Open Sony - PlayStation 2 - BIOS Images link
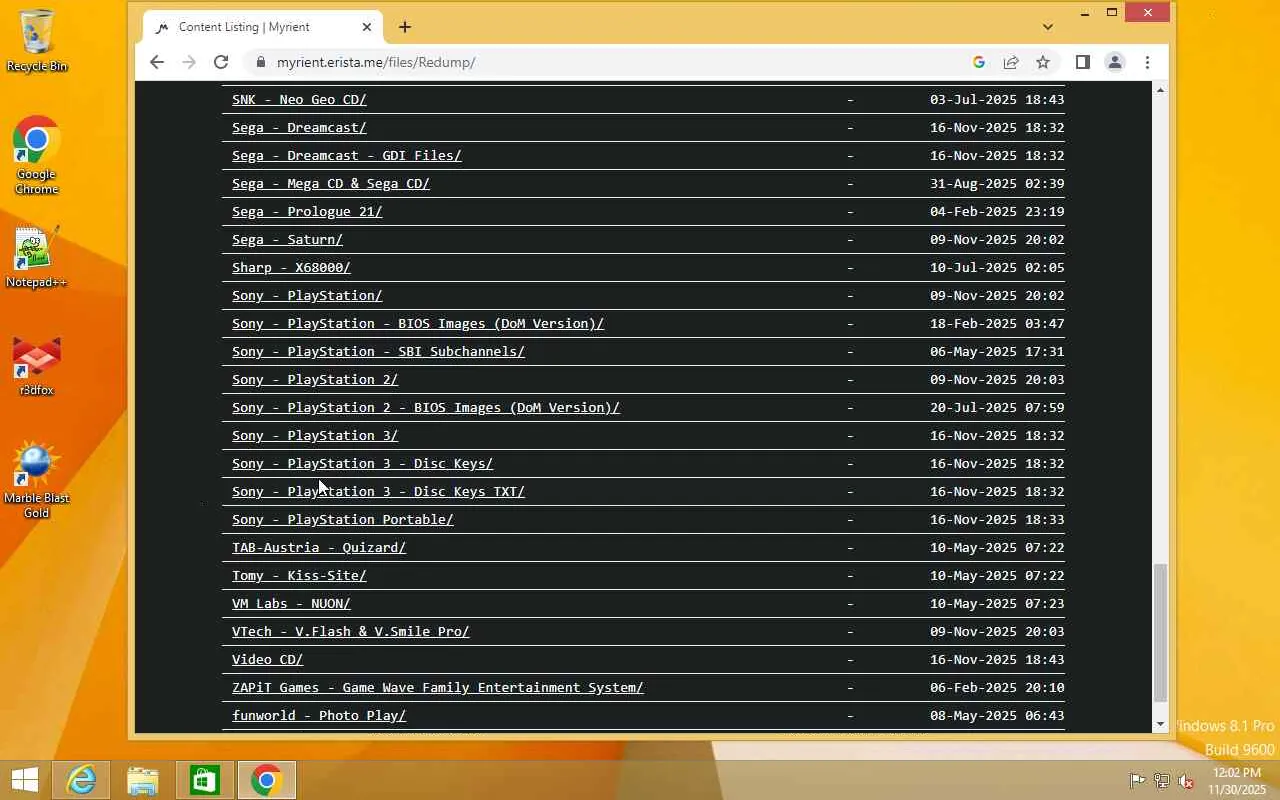 426,408
